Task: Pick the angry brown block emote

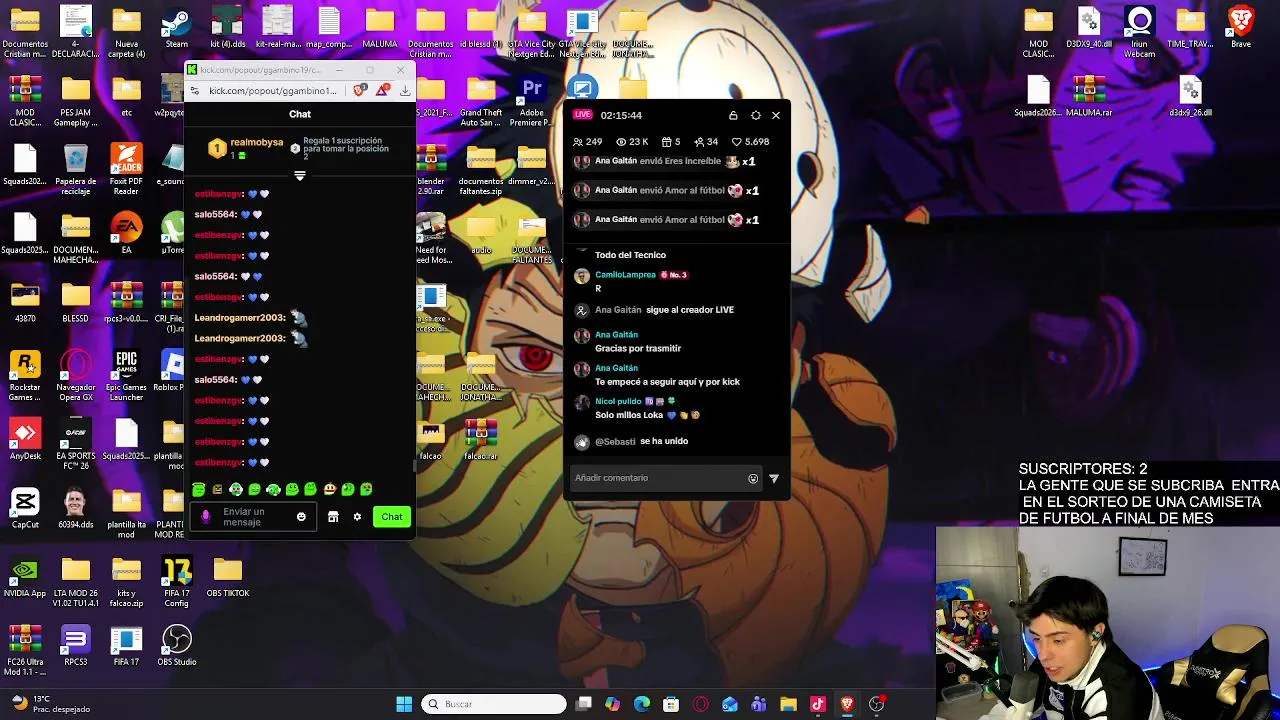Action: point(217,489)
